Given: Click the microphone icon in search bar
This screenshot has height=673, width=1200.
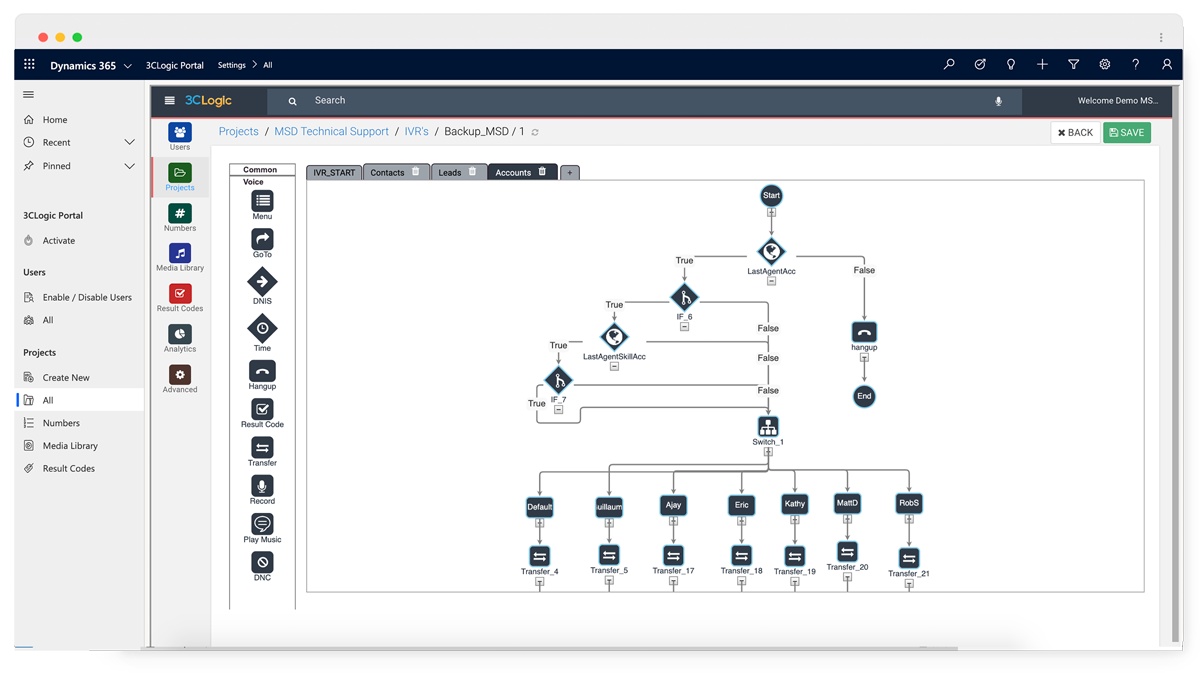Looking at the screenshot, I should pyautogui.click(x=998, y=101).
